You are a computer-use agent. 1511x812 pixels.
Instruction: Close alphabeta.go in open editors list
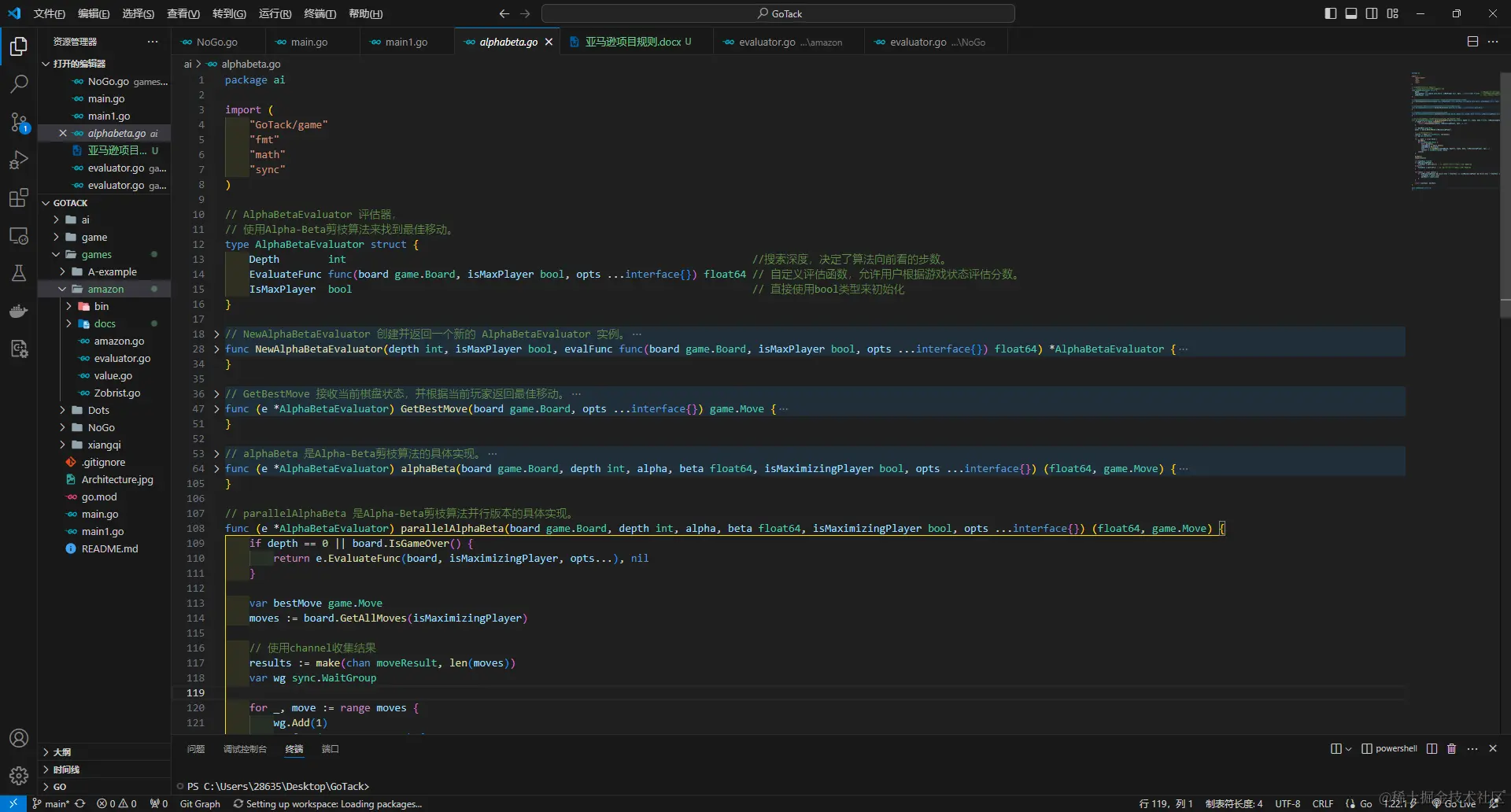[x=63, y=133]
